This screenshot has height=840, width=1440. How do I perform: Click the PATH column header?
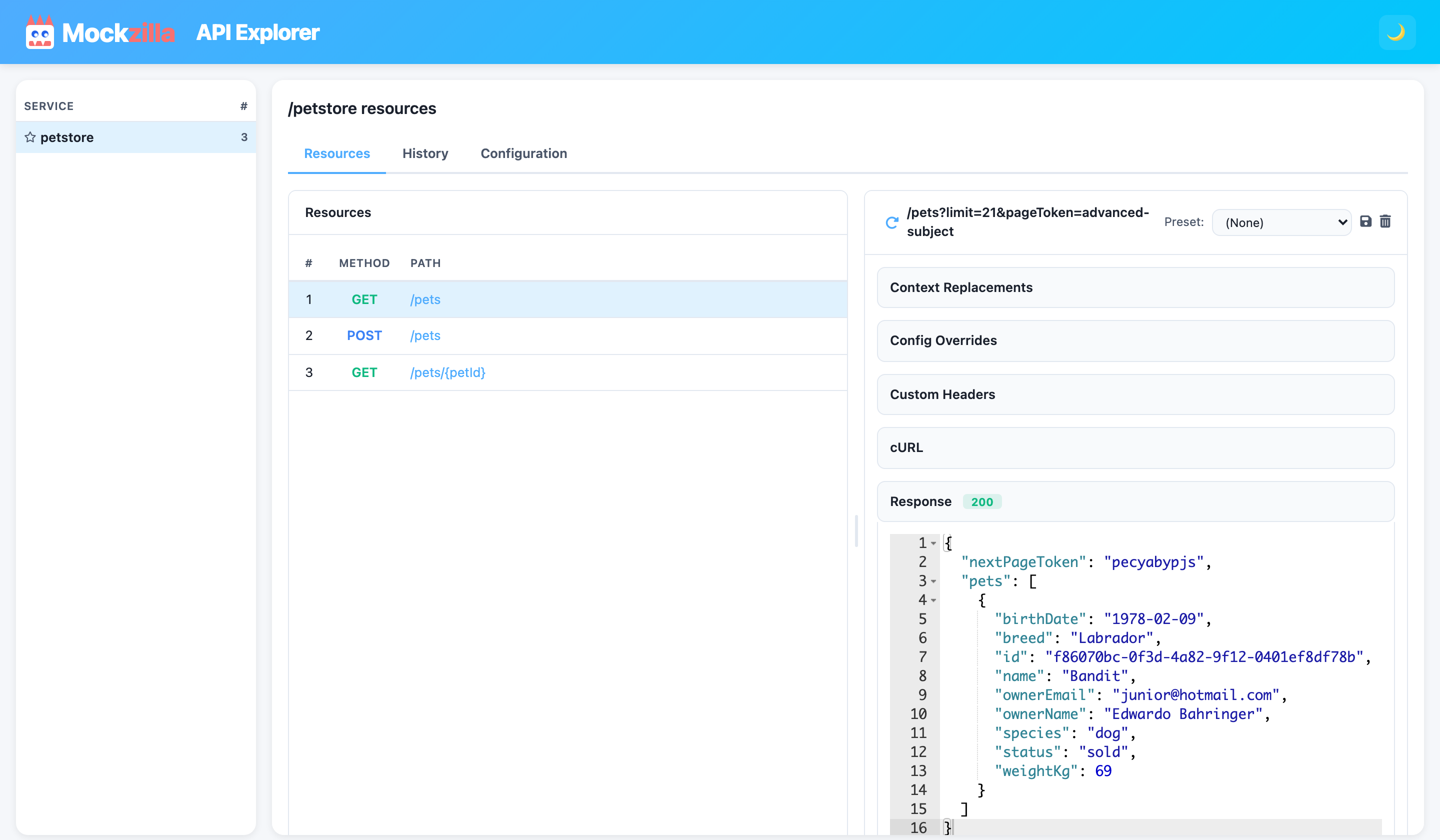click(425, 263)
